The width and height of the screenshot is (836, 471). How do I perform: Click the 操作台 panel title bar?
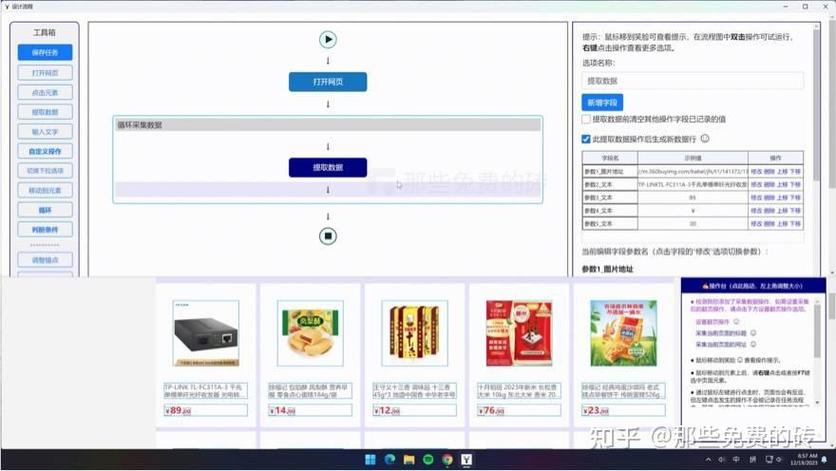click(x=753, y=286)
